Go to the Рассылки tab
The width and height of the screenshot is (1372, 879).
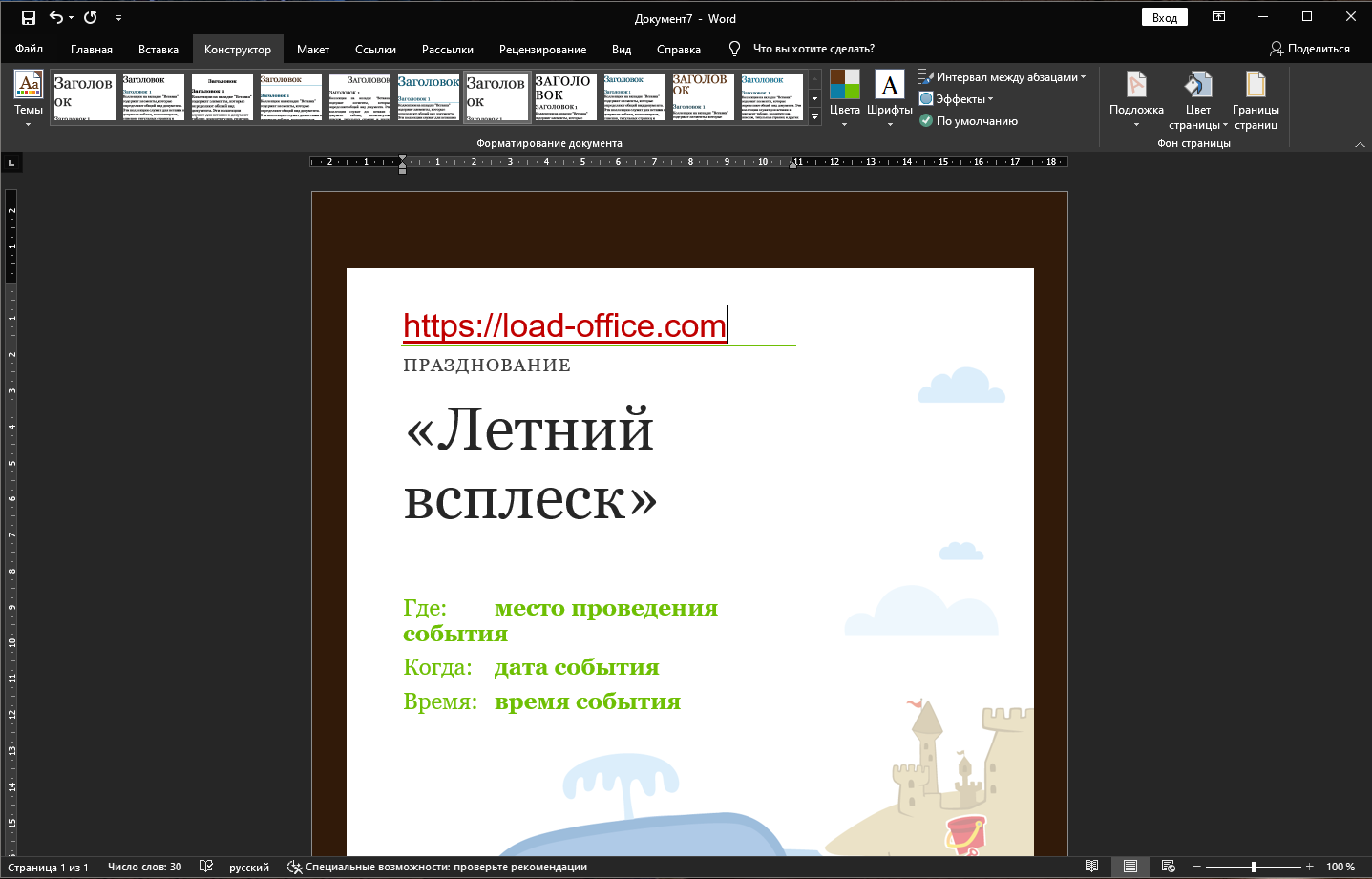tap(448, 49)
